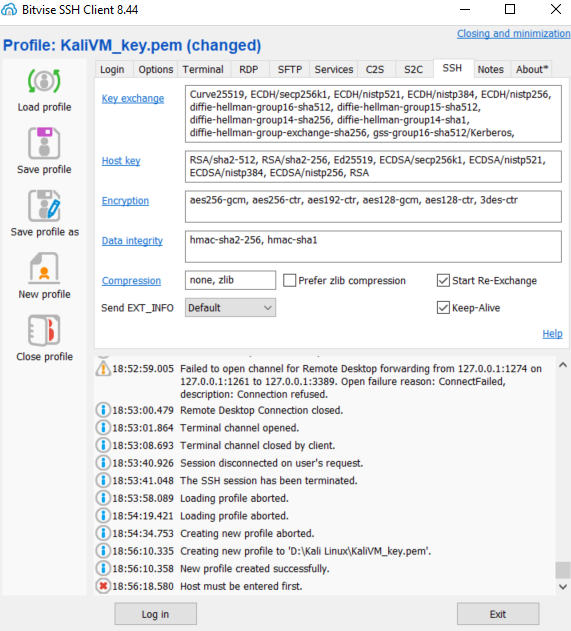The image size is (571, 631).
Task: Click the Exit button
Action: tap(498, 614)
